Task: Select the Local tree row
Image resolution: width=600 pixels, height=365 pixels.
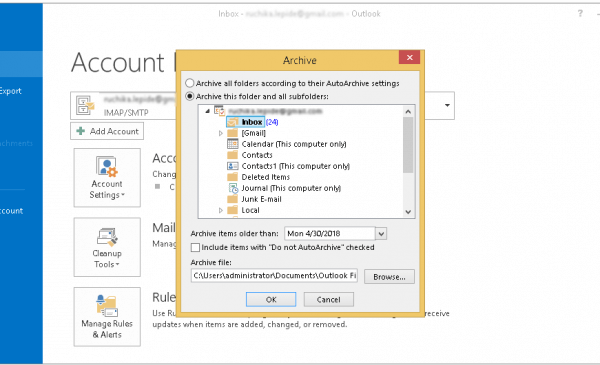Action: pyautogui.click(x=250, y=210)
